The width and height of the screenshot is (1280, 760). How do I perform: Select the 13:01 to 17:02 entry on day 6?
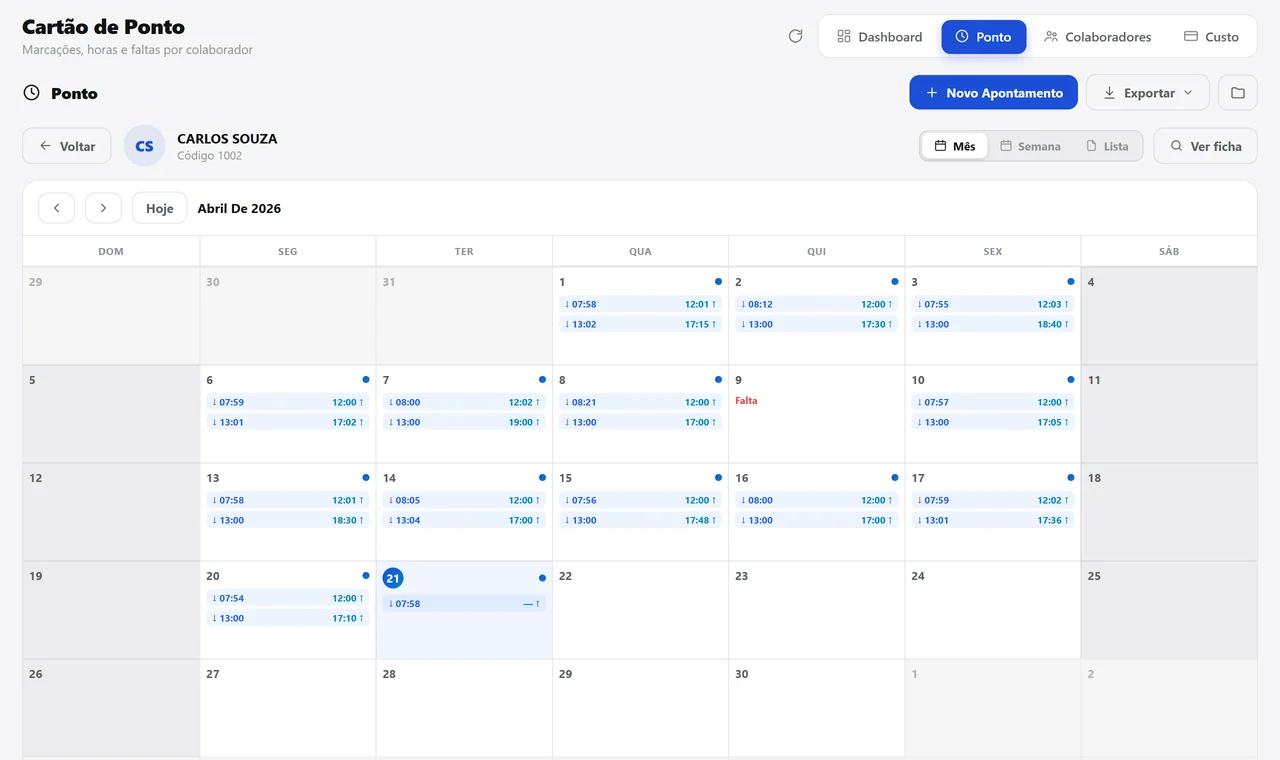(x=288, y=422)
